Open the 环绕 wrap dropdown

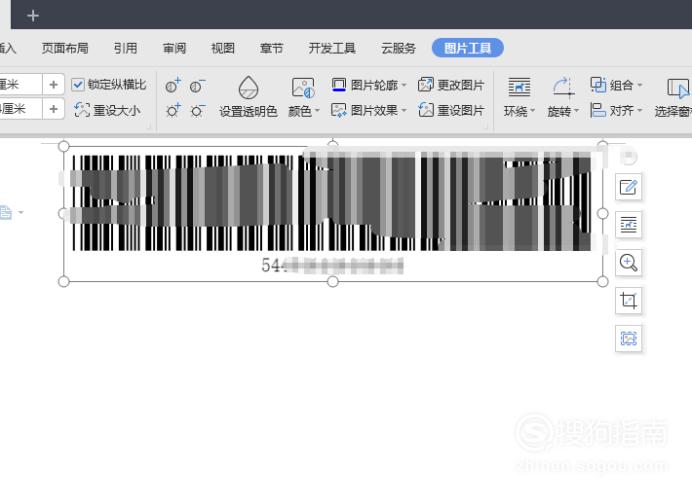click(x=519, y=97)
